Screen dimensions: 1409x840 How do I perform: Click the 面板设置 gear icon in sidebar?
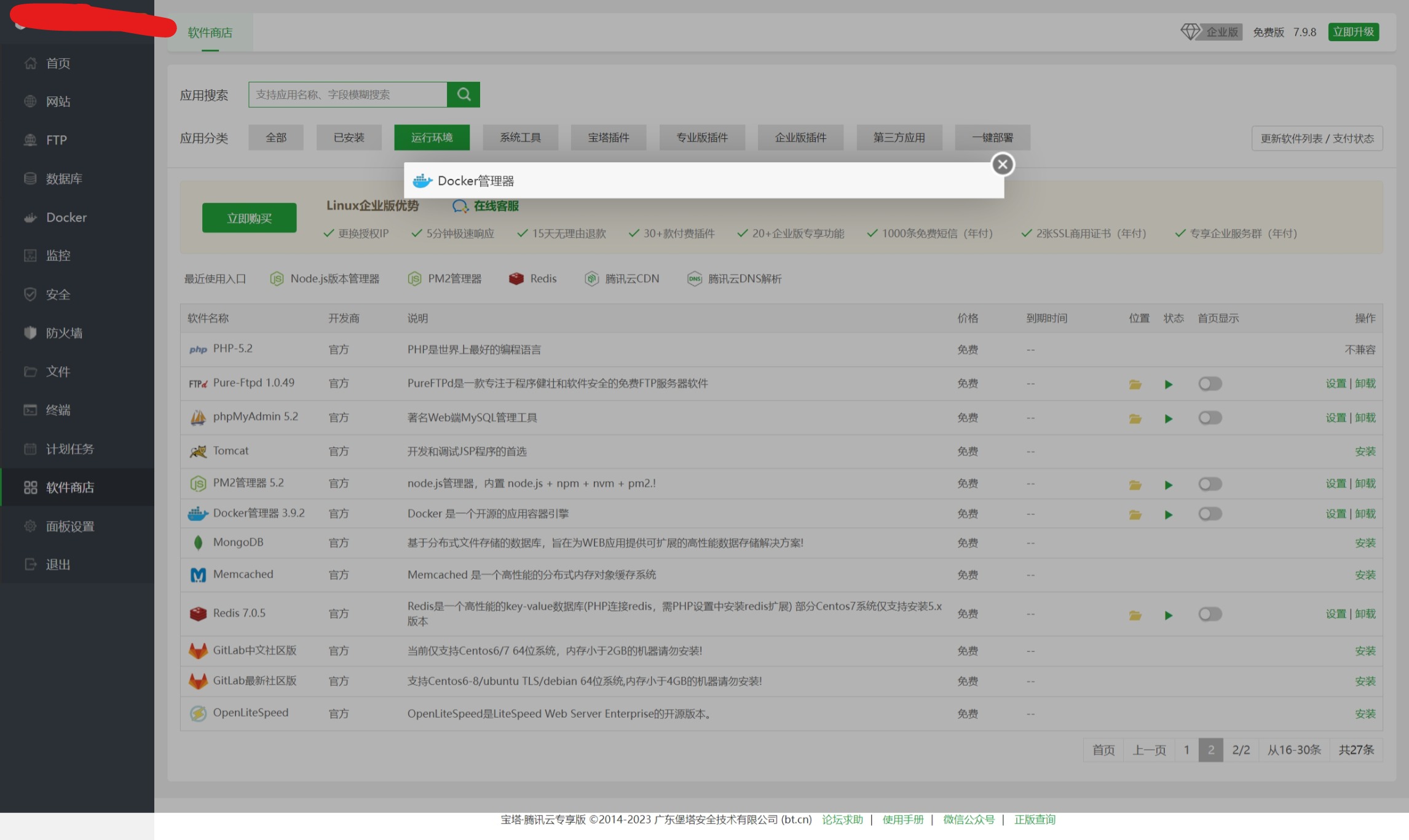30,526
